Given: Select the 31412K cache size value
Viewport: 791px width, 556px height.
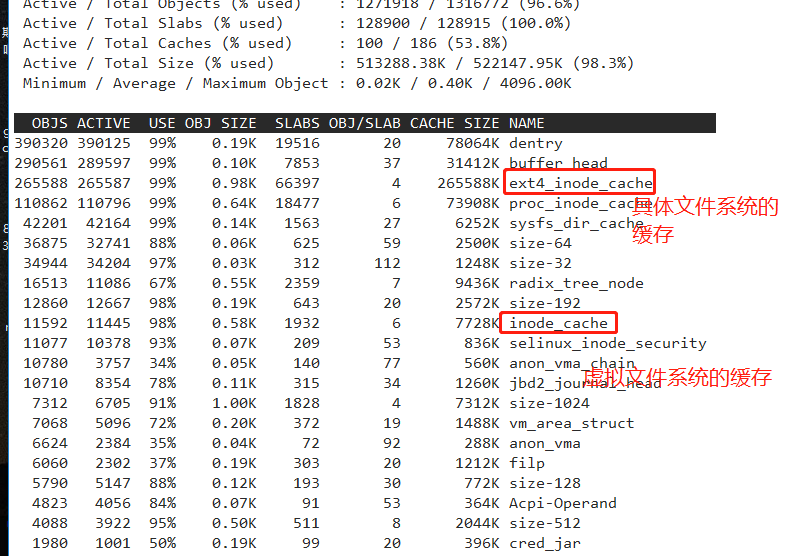Looking at the screenshot, I should click(473, 163).
